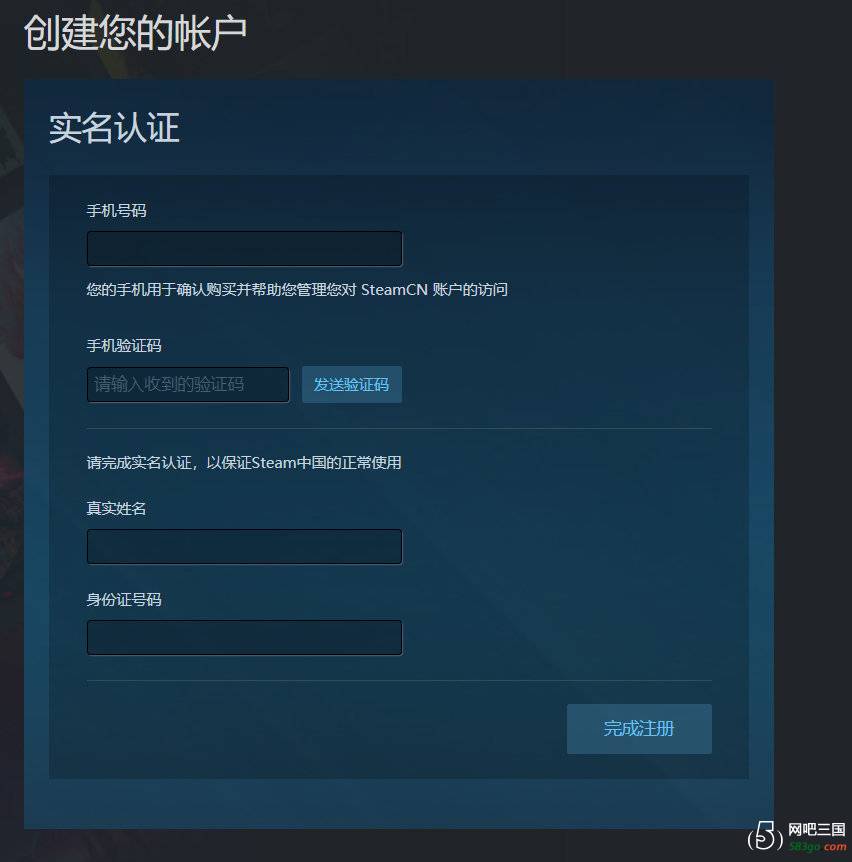Click the 网吧三国 watermark text
Image resolution: width=852 pixels, height=862 pixels.
click(816, 829)
